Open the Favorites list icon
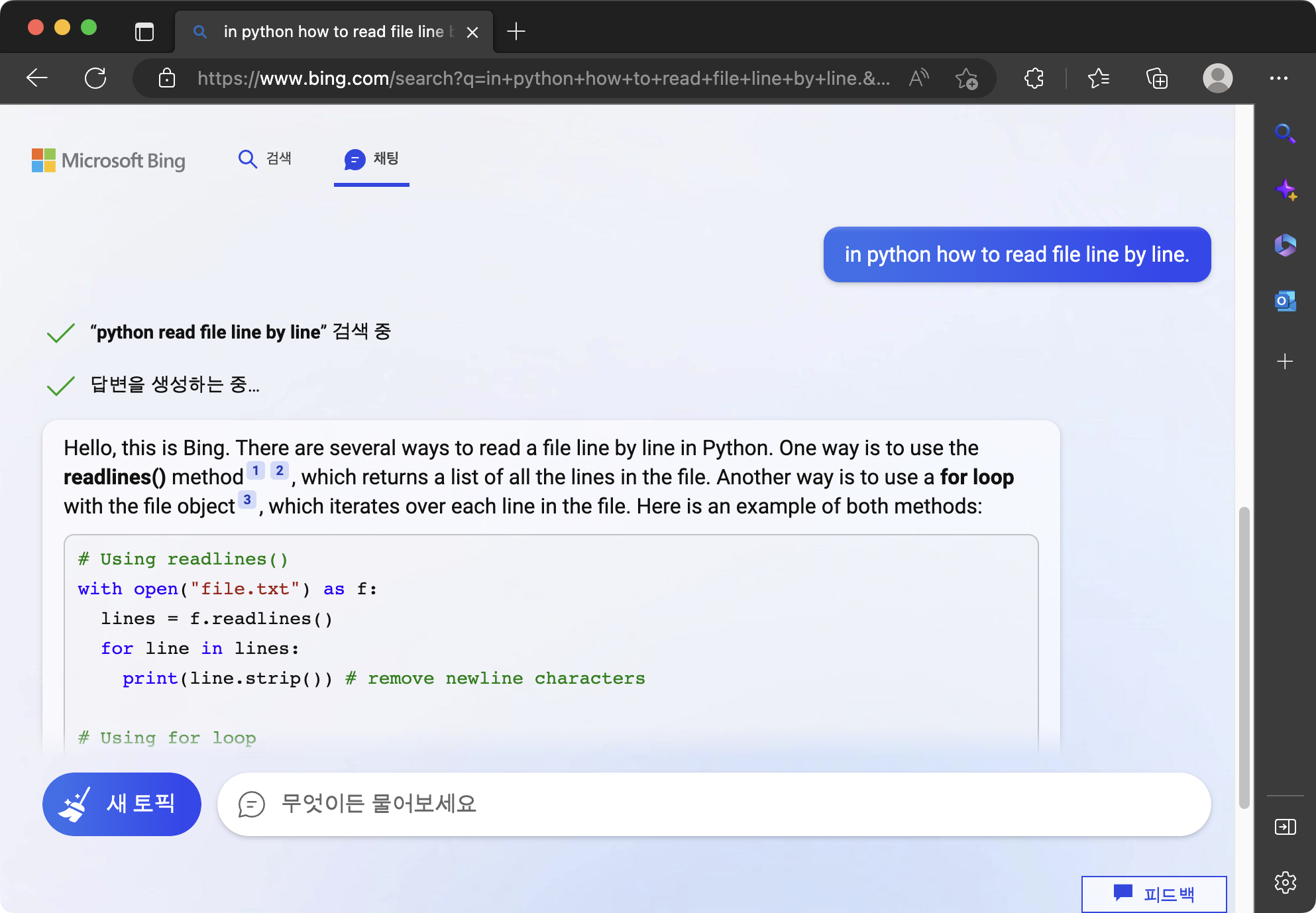Image resolution: width=1316 pixels, height=913 pixels. pos(1098,78)
